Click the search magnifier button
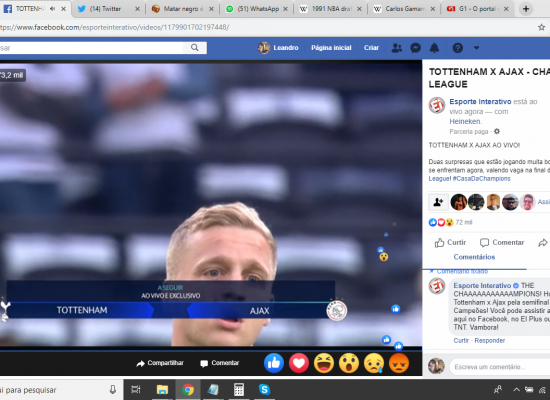The width and height of the screenshot is (550, 400). (195, 47)
